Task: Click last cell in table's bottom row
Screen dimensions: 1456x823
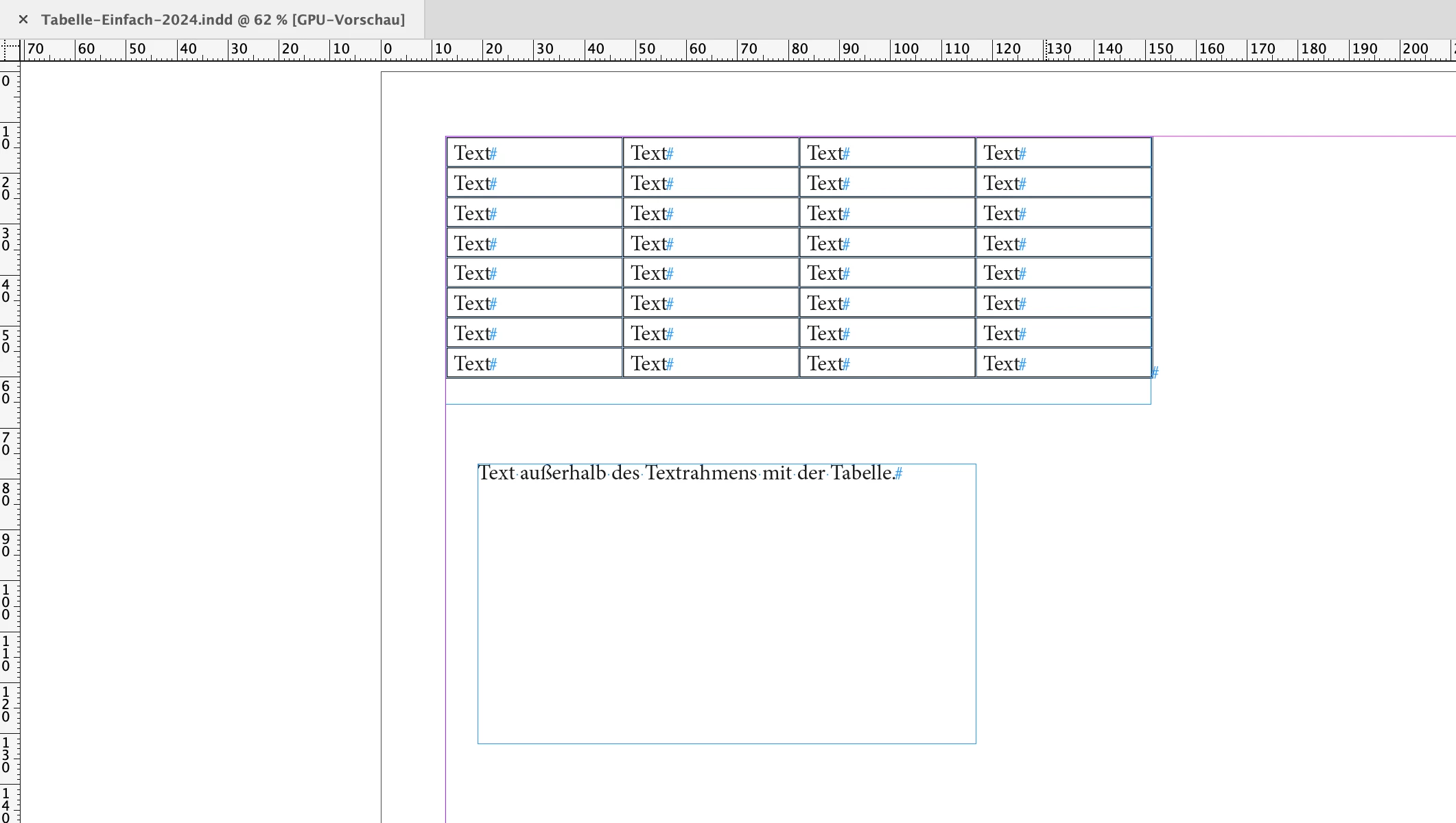Action: tap(1063, 363)
